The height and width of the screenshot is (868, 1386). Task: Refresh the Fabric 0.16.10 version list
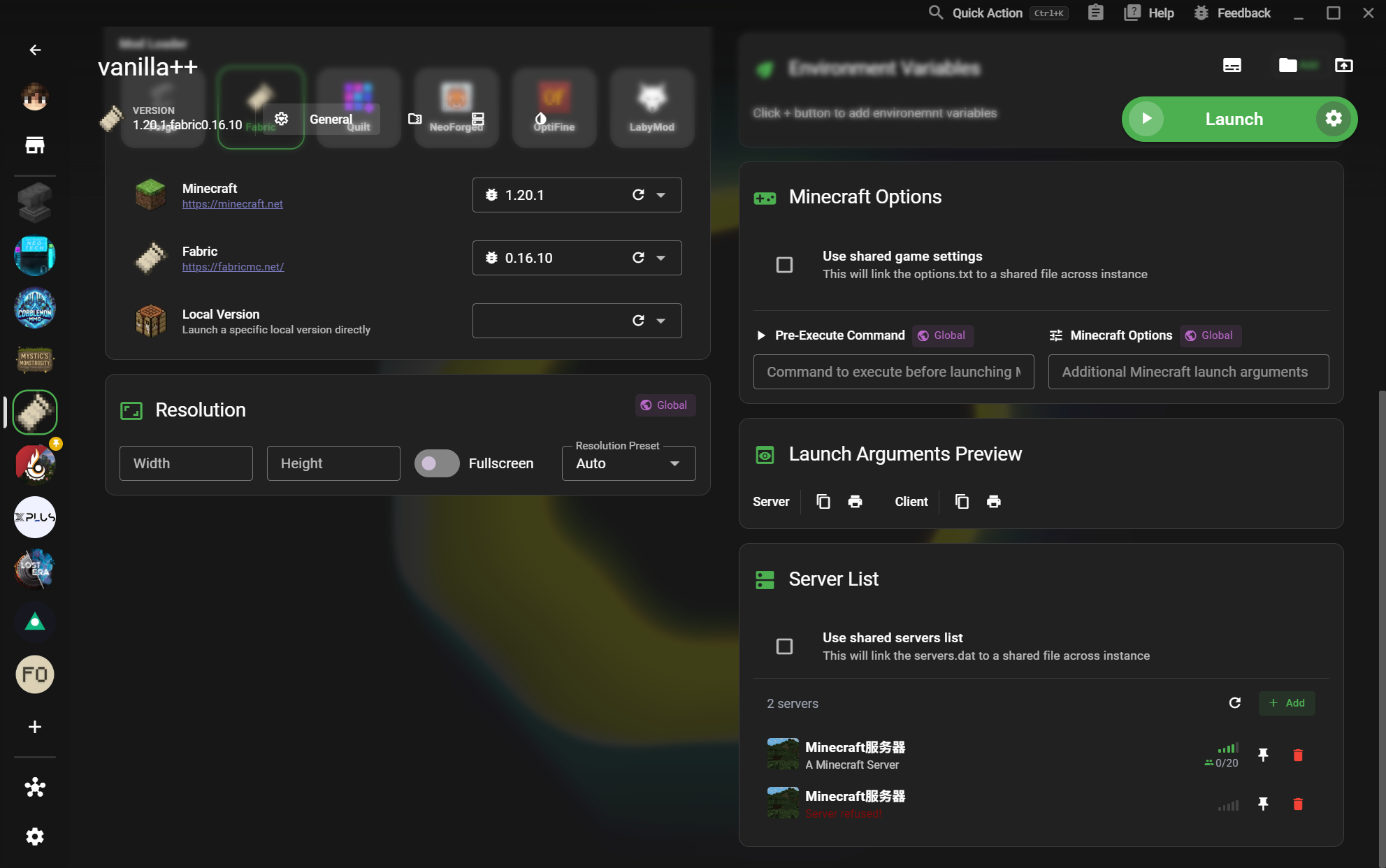coord(638,258)
